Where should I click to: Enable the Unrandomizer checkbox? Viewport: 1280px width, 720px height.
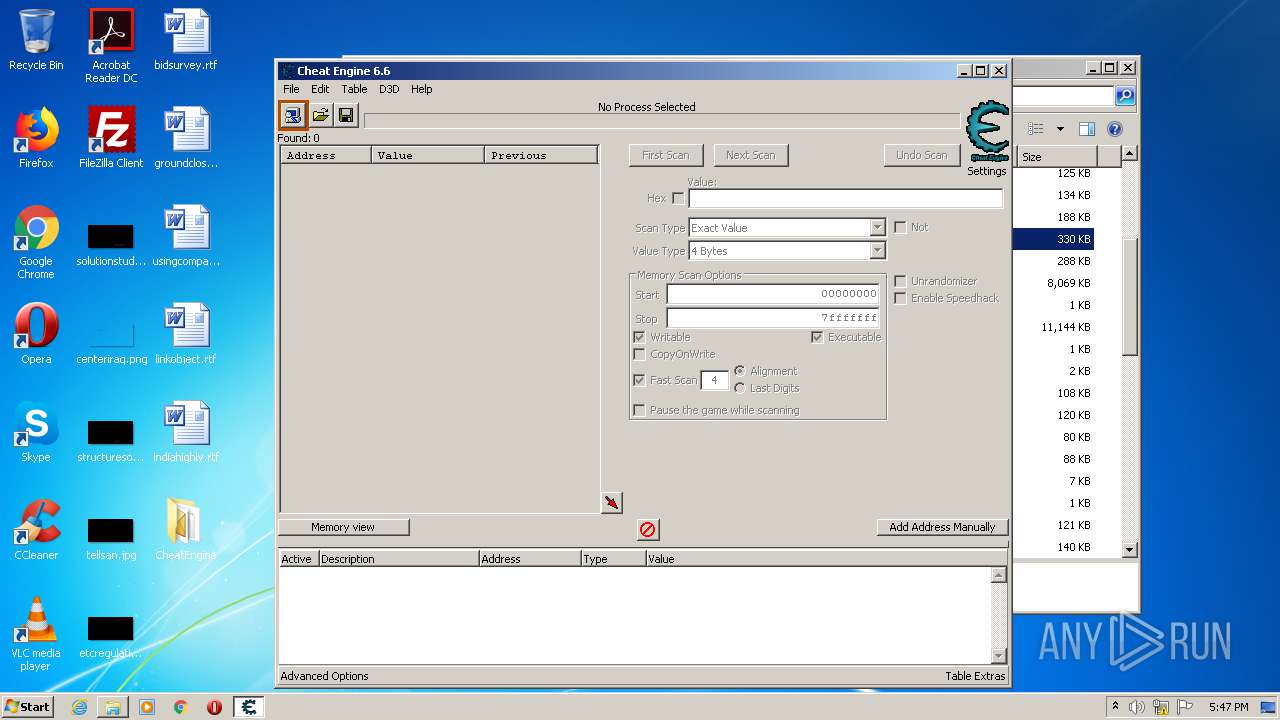(900, 281)
